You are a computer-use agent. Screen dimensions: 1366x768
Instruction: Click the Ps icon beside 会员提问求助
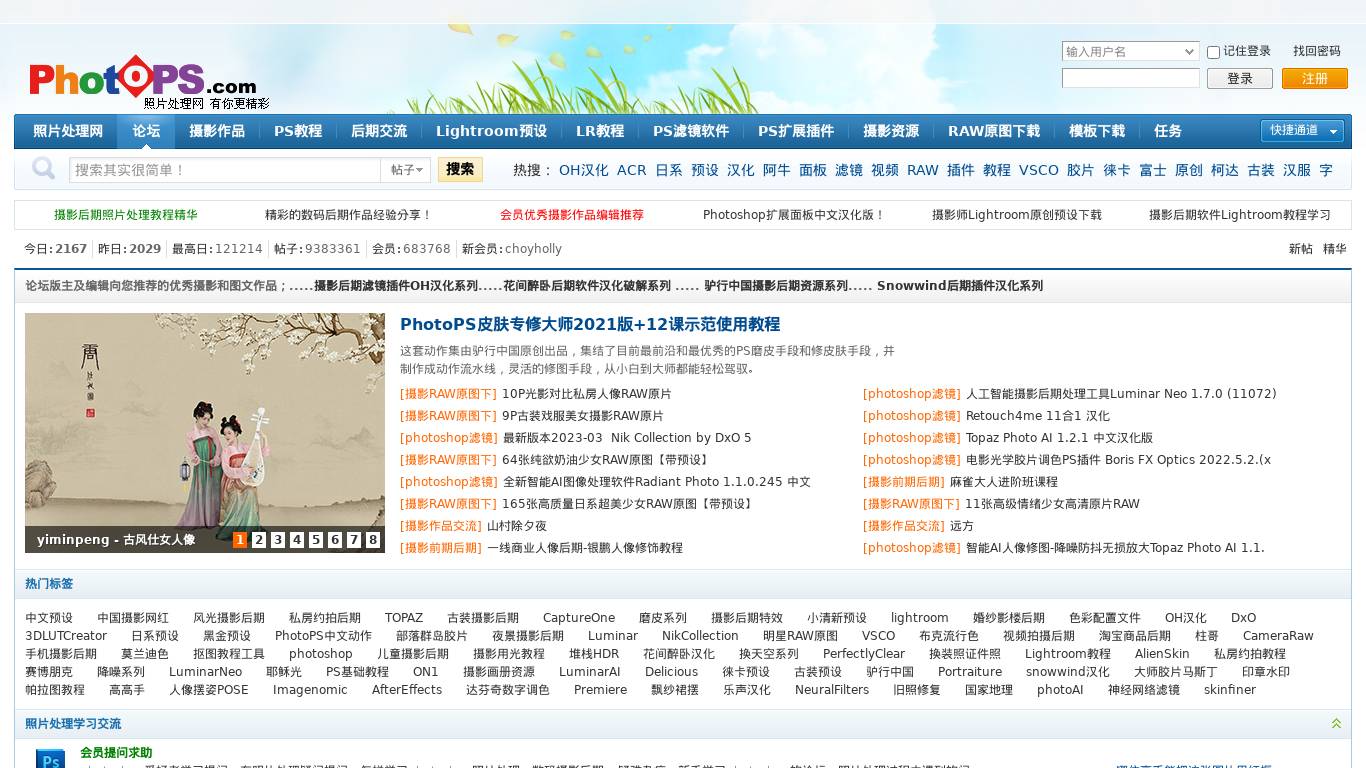click(50, 760)
